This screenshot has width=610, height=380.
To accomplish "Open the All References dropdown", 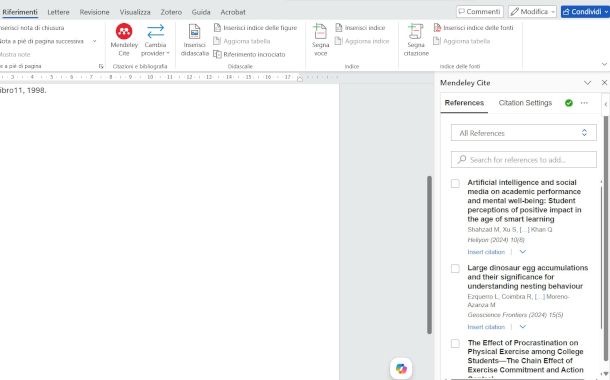I will coord(524,133).
